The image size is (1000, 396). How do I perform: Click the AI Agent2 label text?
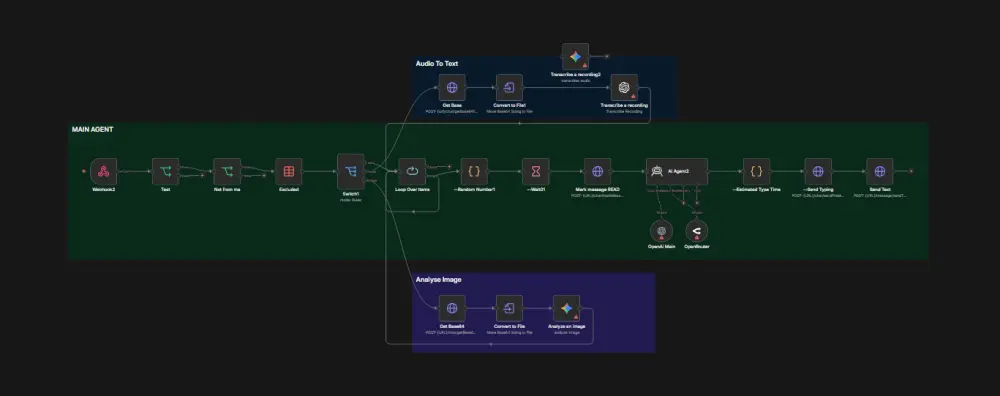click(679, 172)
